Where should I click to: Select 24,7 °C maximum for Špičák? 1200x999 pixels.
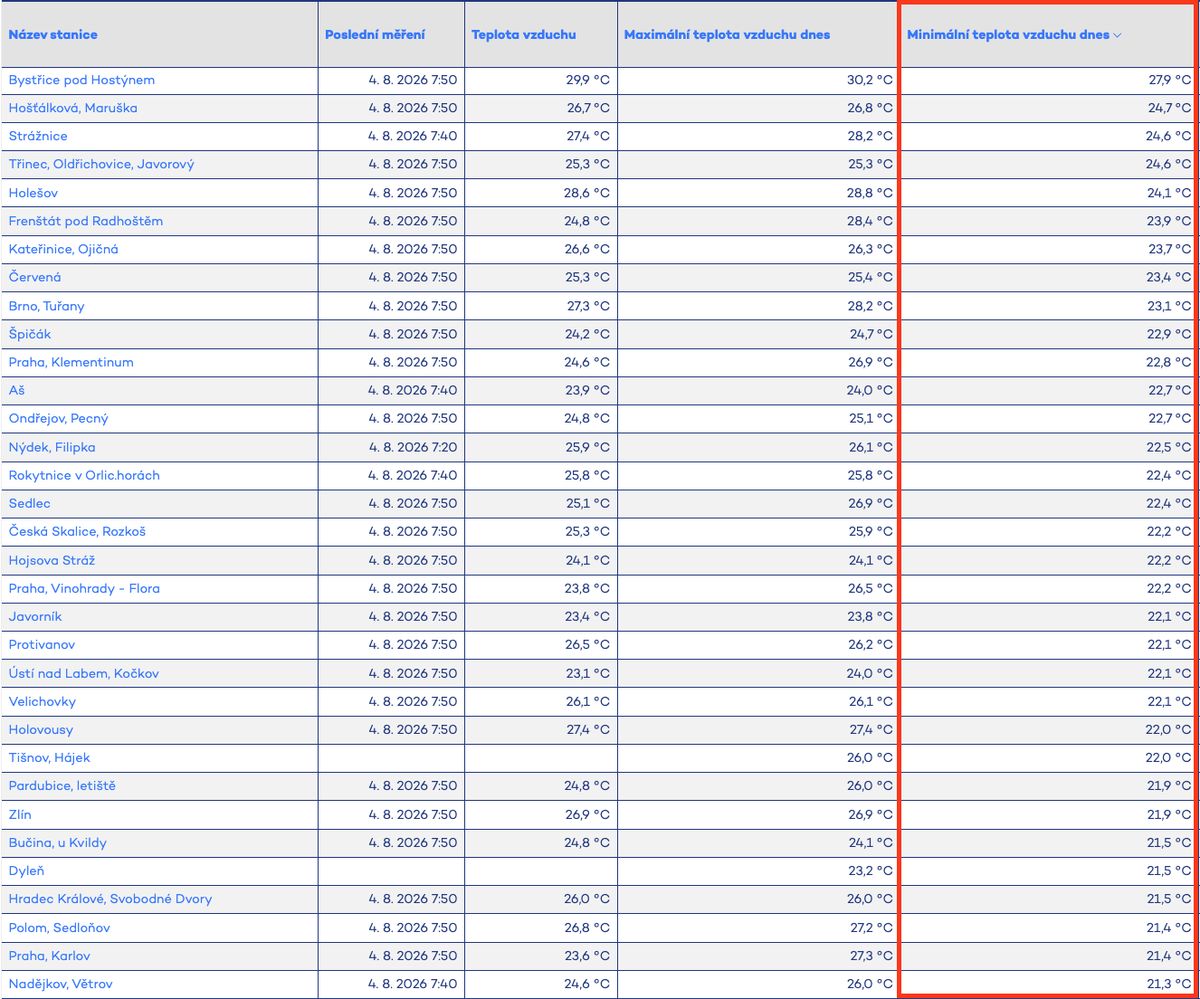(x=870, y=334)
